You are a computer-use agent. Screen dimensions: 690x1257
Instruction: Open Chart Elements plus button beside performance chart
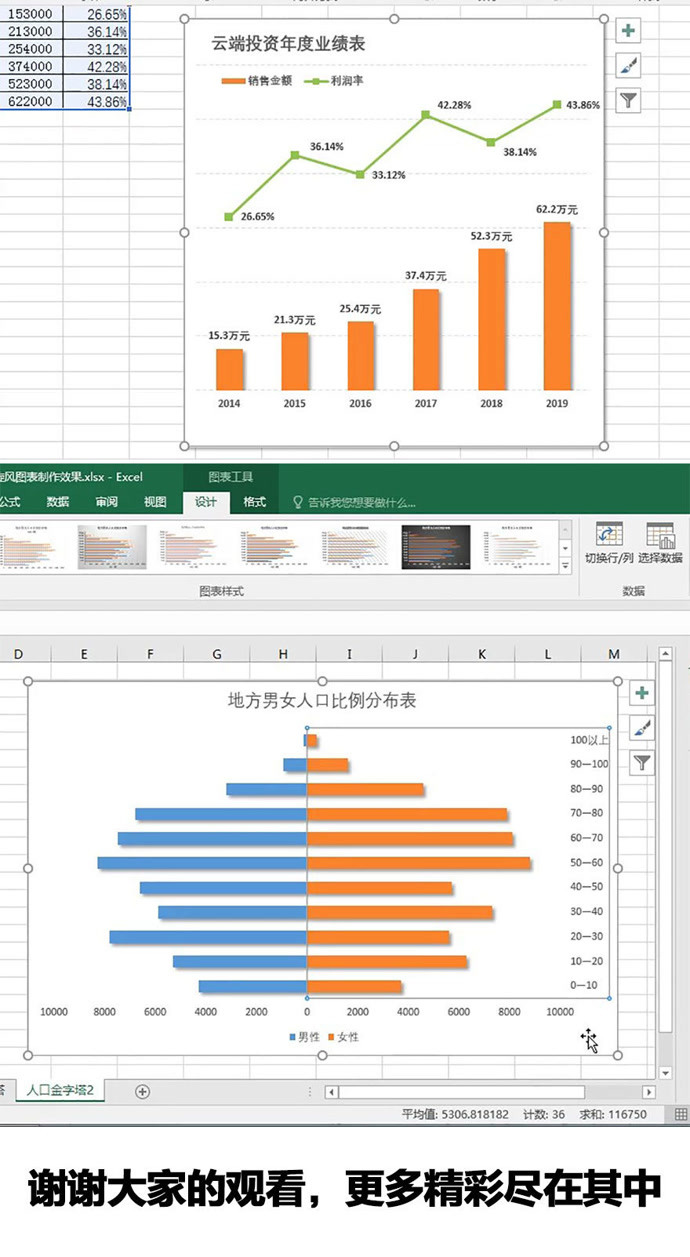point(628,32)
